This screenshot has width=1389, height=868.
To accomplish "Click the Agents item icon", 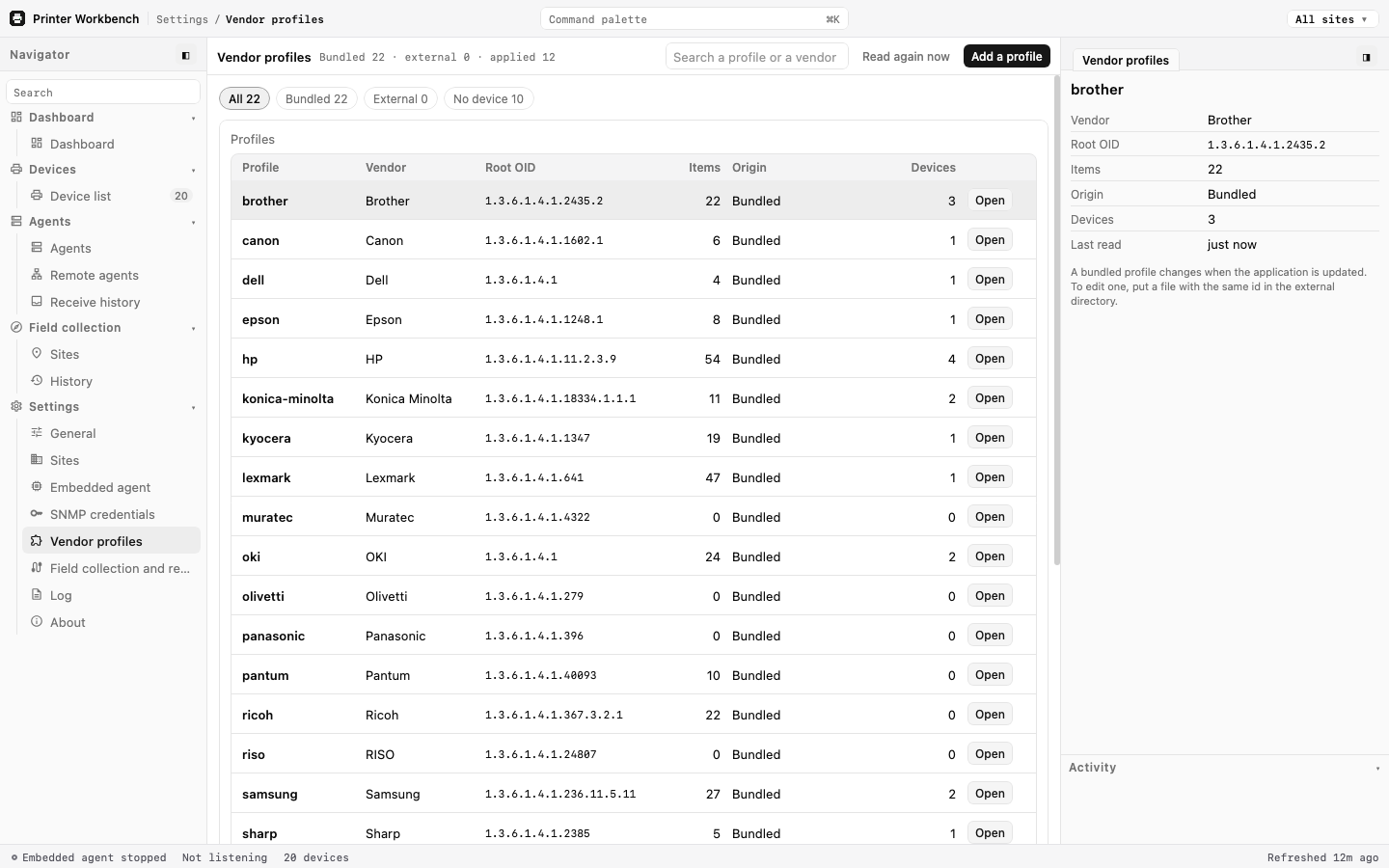I will [37, 248].
